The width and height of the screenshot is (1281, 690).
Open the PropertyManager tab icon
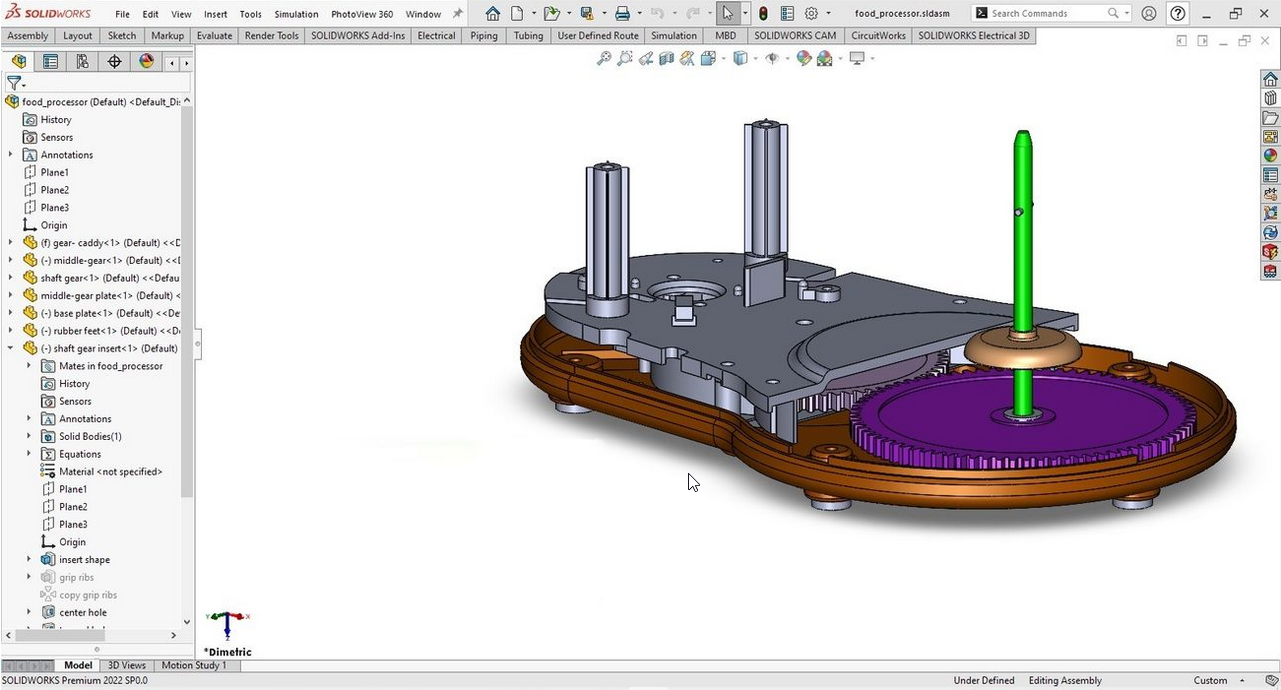pyautogui.click(x=50, y=62)
